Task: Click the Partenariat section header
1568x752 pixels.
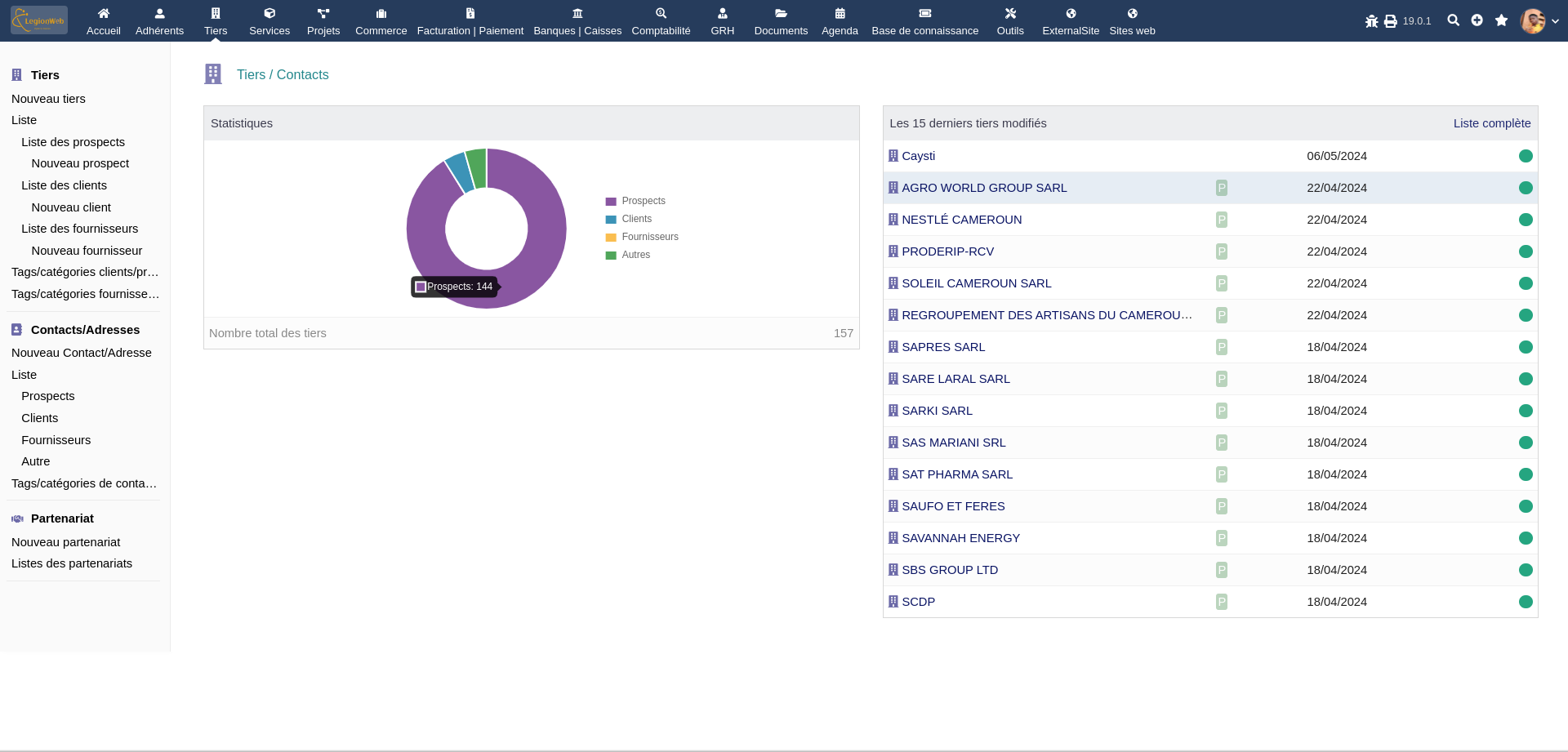Action: pos(62,518)
